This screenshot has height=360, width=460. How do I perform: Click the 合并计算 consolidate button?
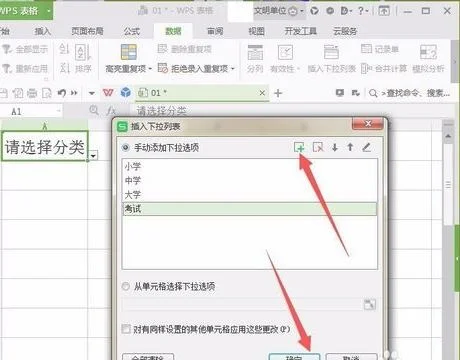pos(384,68)
